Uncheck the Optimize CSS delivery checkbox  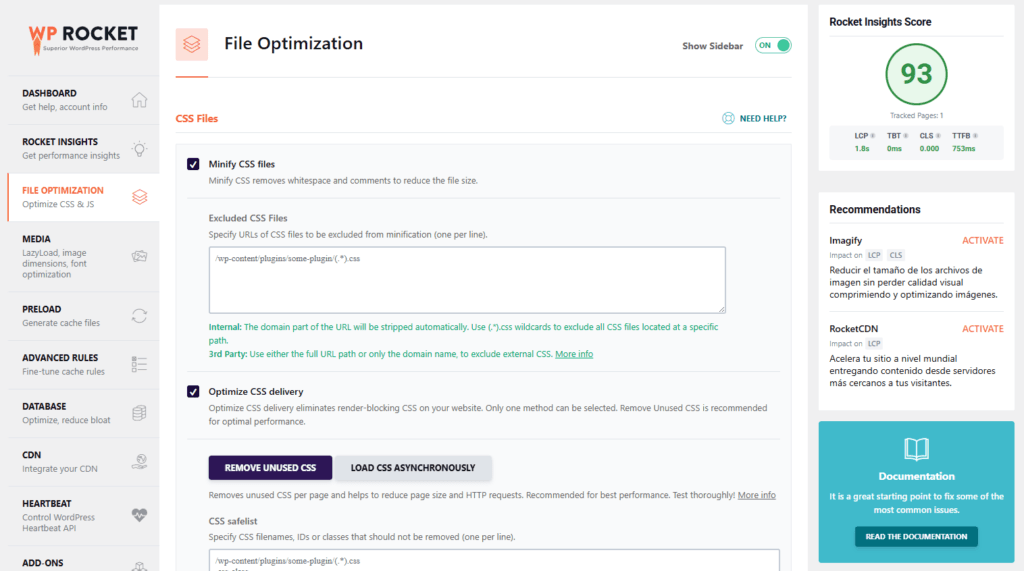193,391
